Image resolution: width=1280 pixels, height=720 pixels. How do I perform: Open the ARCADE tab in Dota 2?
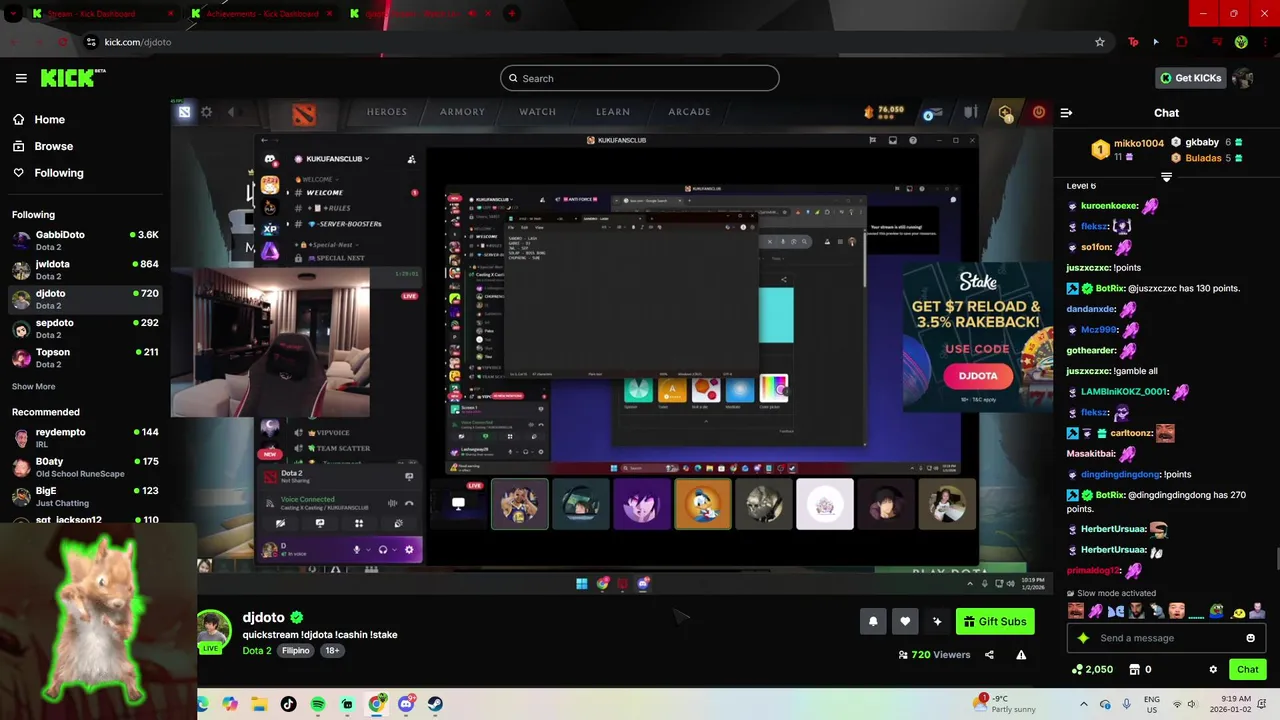[x=689, y=112]
